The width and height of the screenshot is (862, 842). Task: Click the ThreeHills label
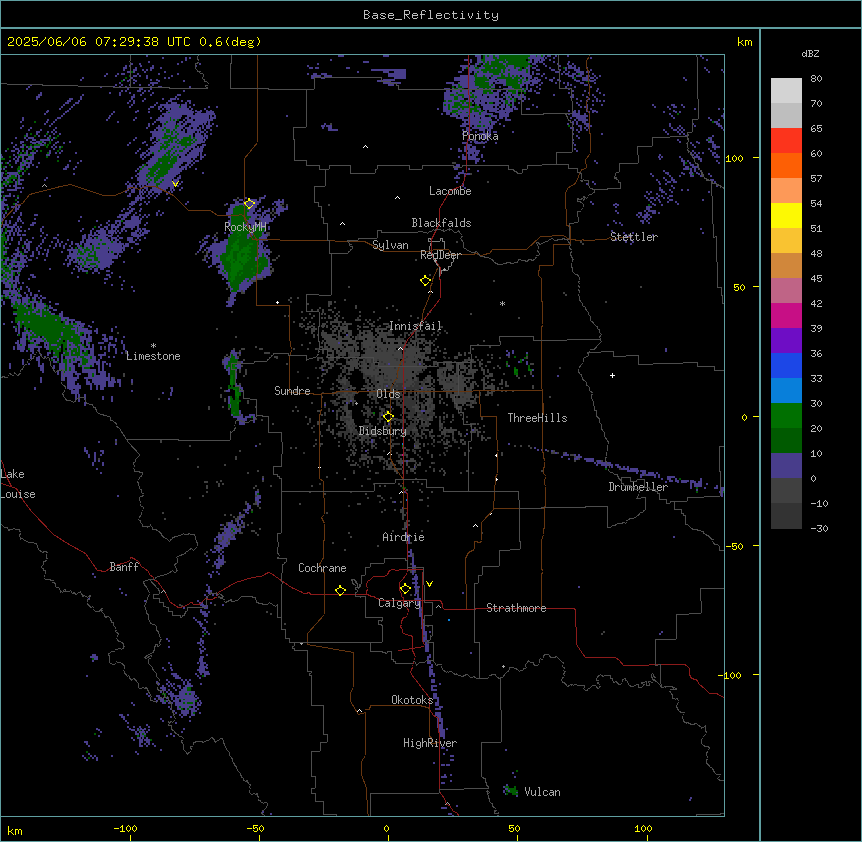click(x=537, y=418)
